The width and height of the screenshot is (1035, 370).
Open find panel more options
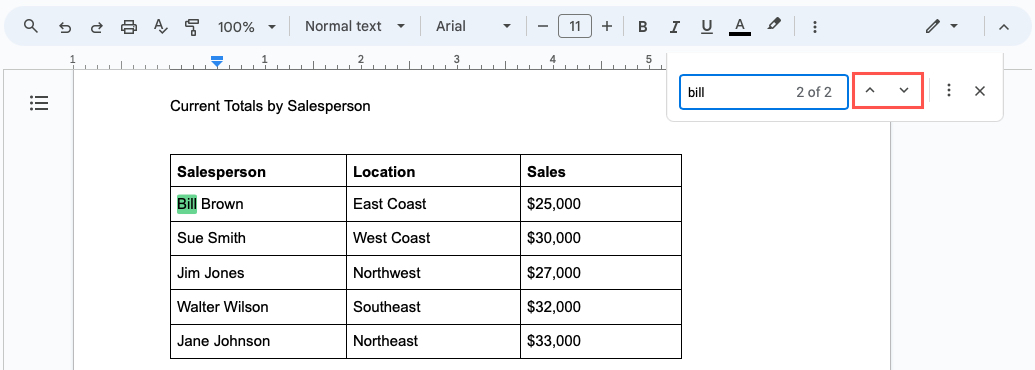point(949,91)
